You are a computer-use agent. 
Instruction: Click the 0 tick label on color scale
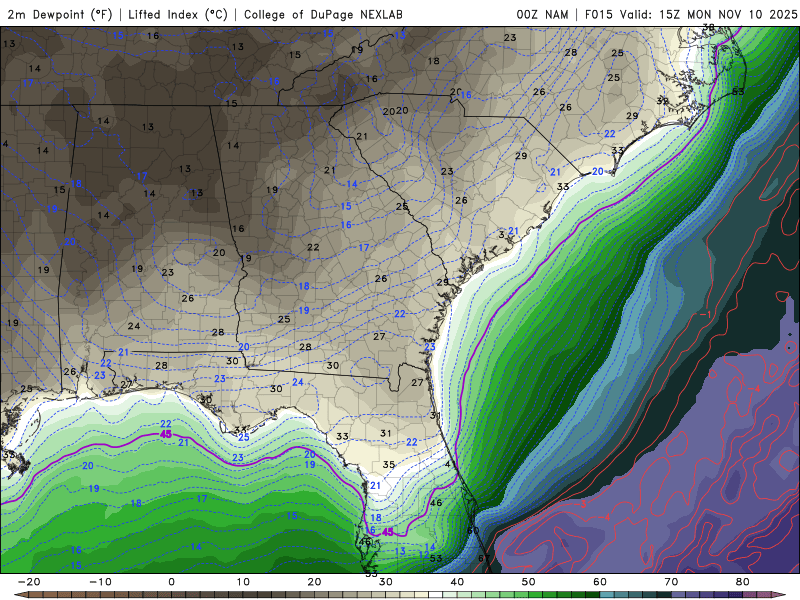click(171, 582)
